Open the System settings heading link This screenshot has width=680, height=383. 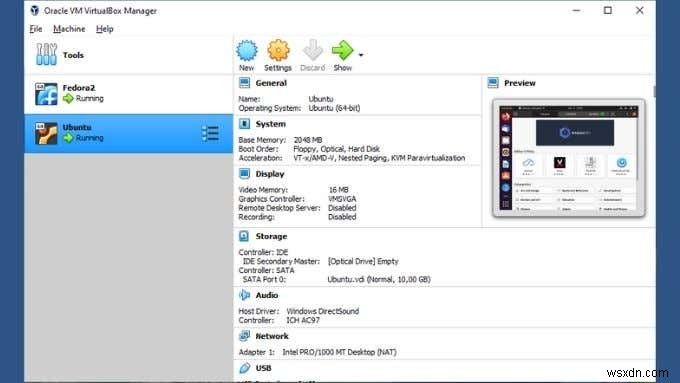click(271, 124)
